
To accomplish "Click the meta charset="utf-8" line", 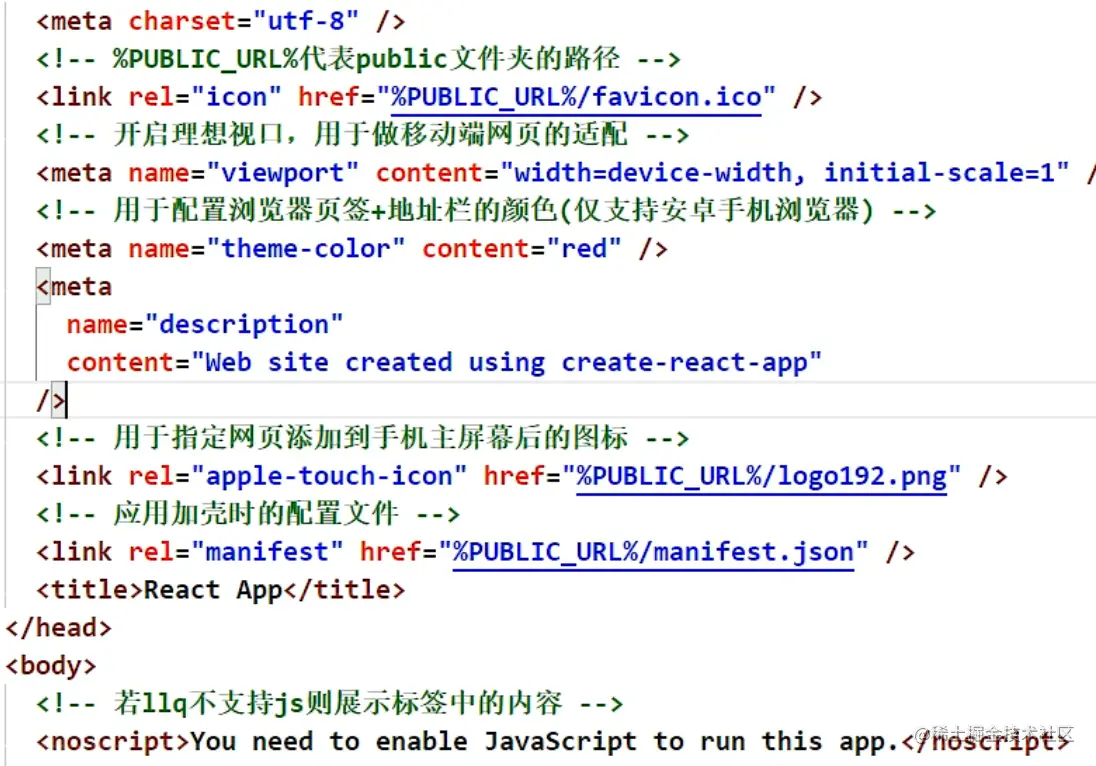I will point(220,21).
